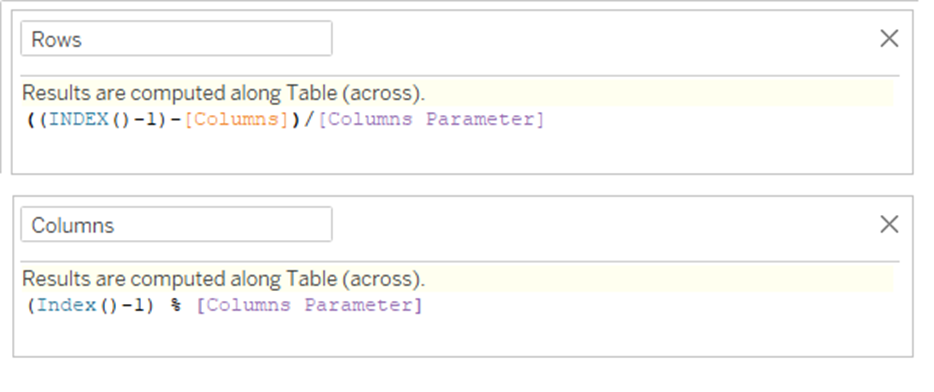The image size is (934, 392).
Task: Click the -1 after Index() in Columns formula
Action: click(132, 306)
